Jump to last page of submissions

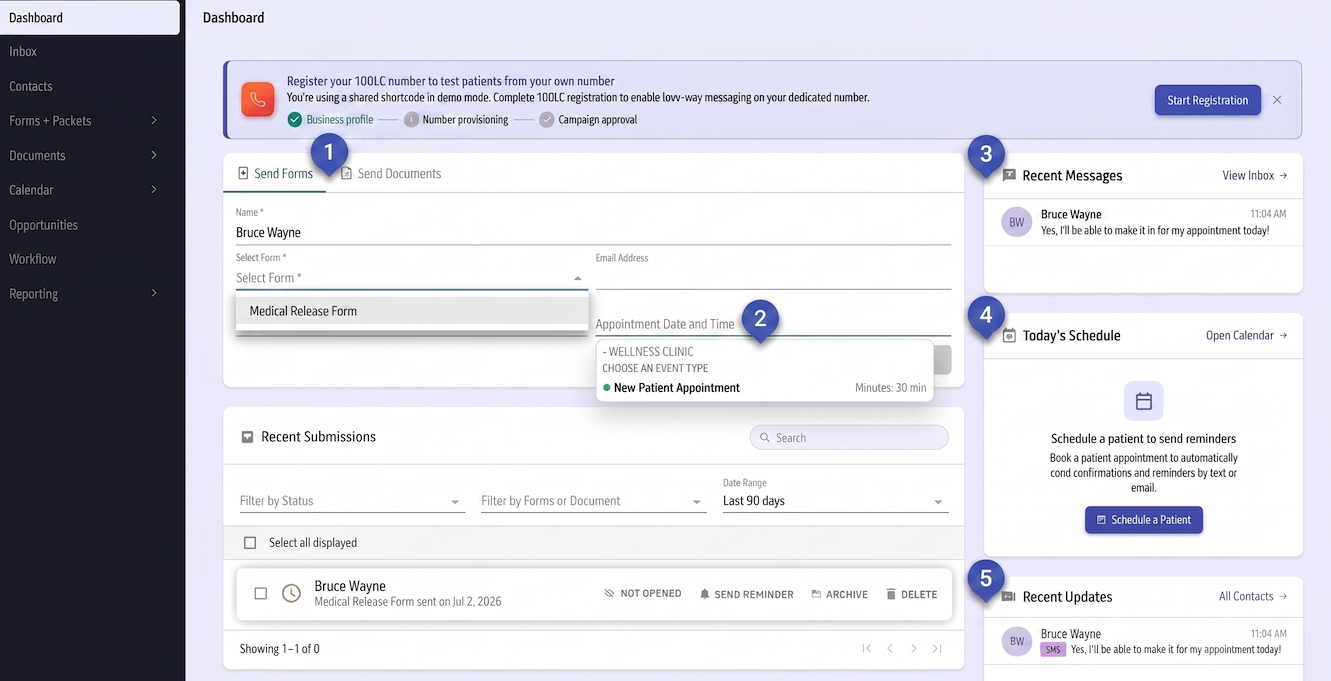pyautogui.click(x=937, y=649)
